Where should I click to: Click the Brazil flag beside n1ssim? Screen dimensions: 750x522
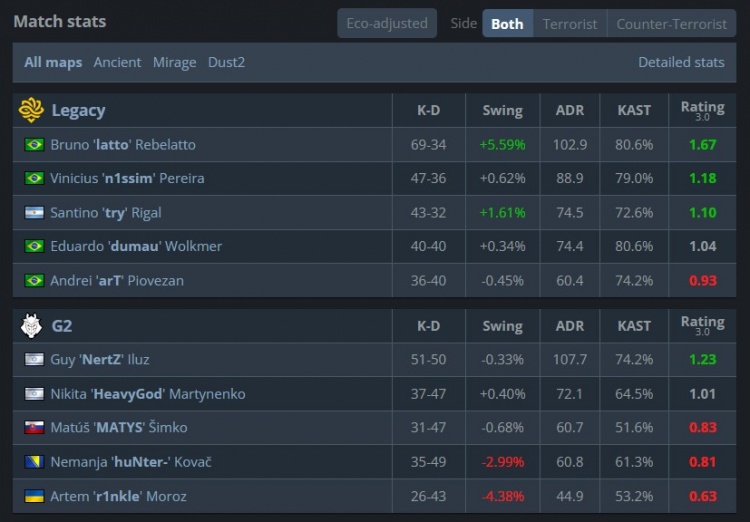(34, 178)
